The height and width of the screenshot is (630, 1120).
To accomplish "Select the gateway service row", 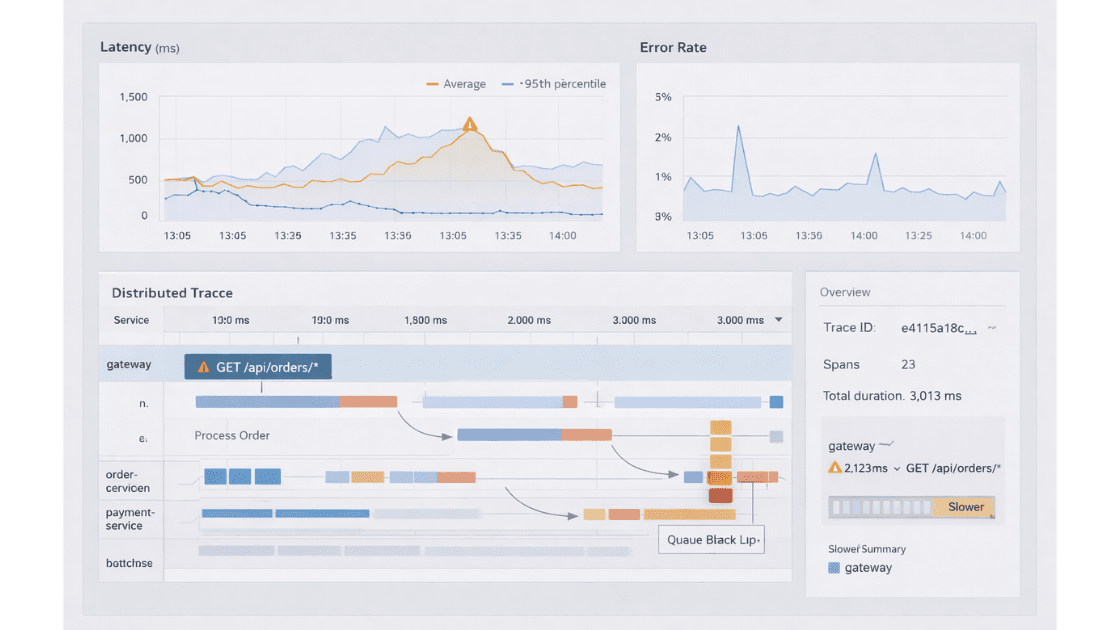I will [x=445, y=364].
